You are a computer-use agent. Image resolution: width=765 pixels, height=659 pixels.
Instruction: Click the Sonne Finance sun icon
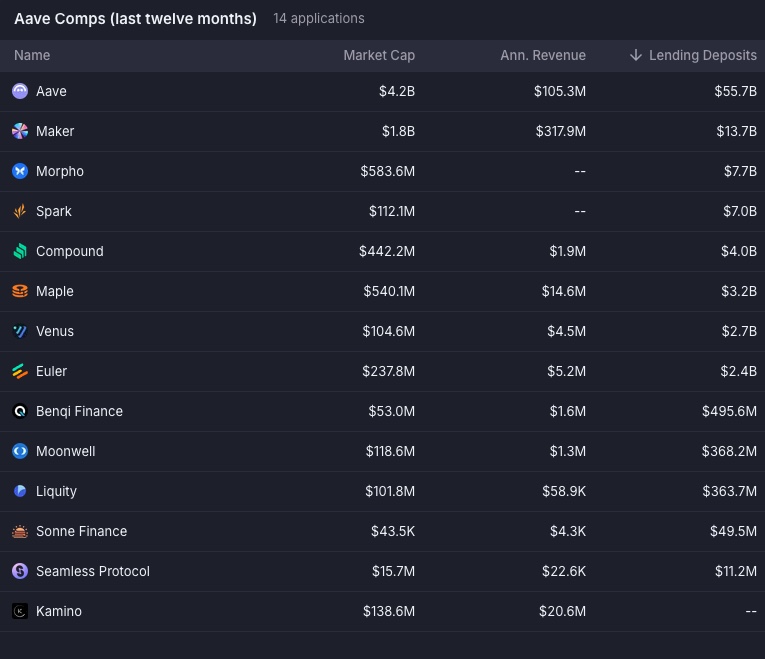tap(20, 531)
